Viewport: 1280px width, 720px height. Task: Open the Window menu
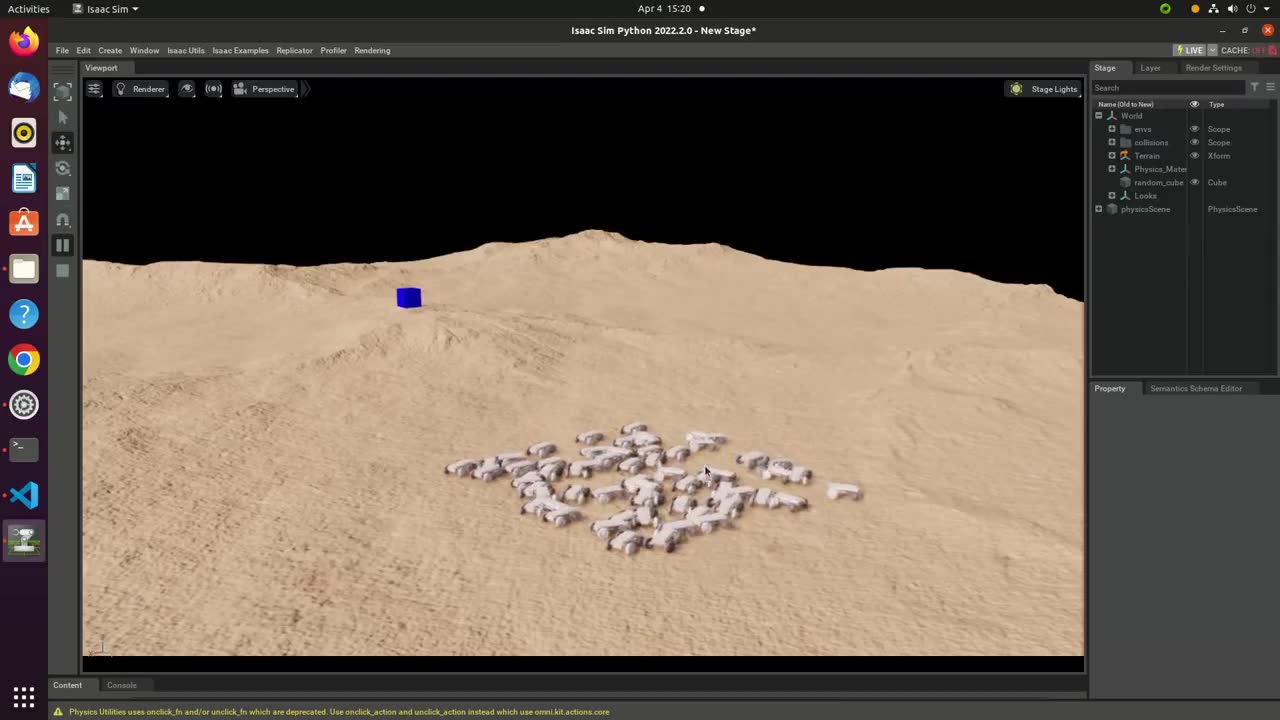(144, 50)
